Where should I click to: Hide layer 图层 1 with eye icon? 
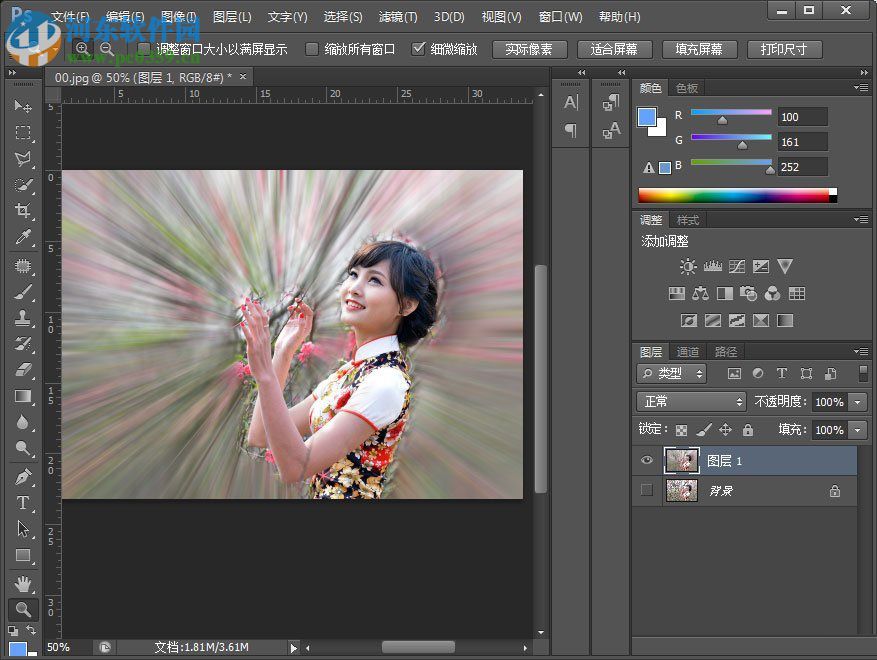(647, 460)
